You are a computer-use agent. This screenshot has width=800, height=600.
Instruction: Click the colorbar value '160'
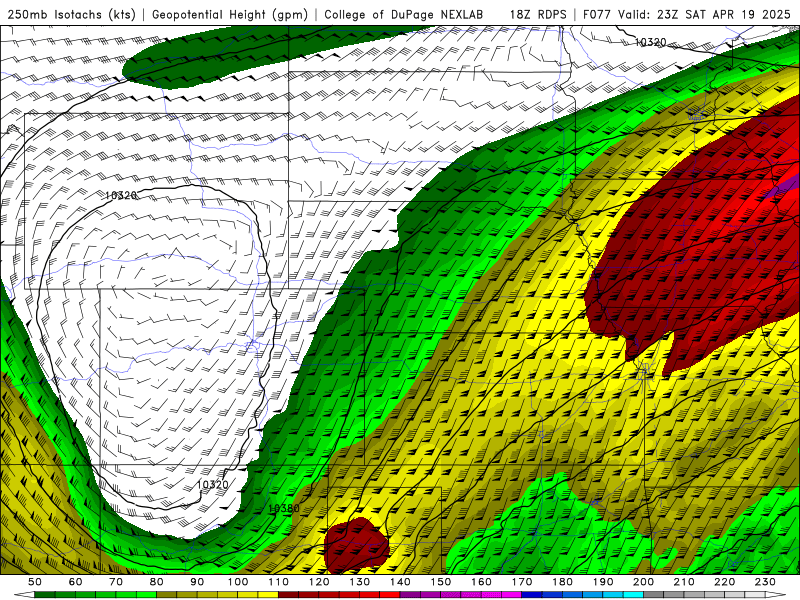tap(481, 582)
